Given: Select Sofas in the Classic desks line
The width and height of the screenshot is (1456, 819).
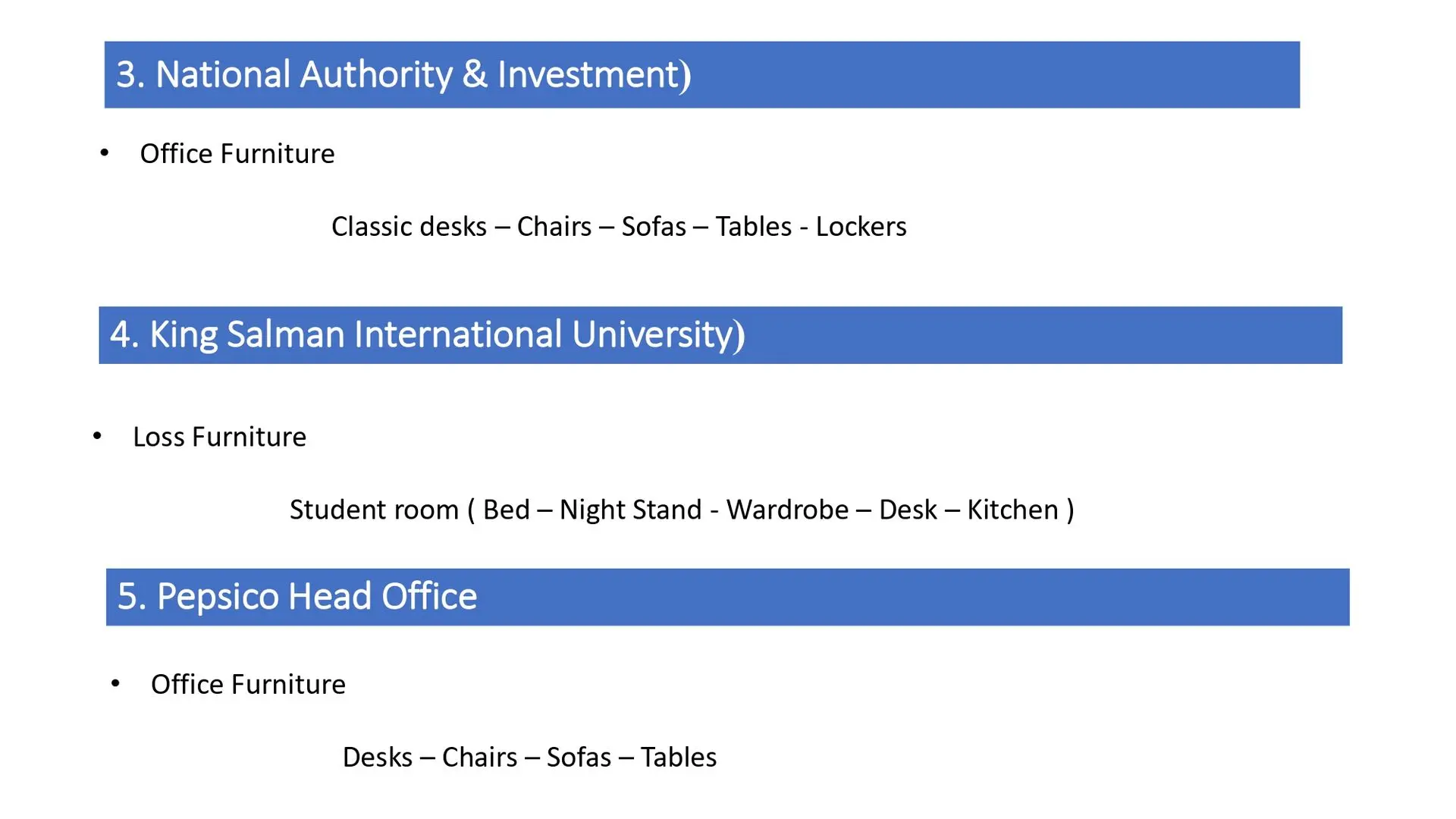Looking at the screenshot, I should tap(654, 227).
